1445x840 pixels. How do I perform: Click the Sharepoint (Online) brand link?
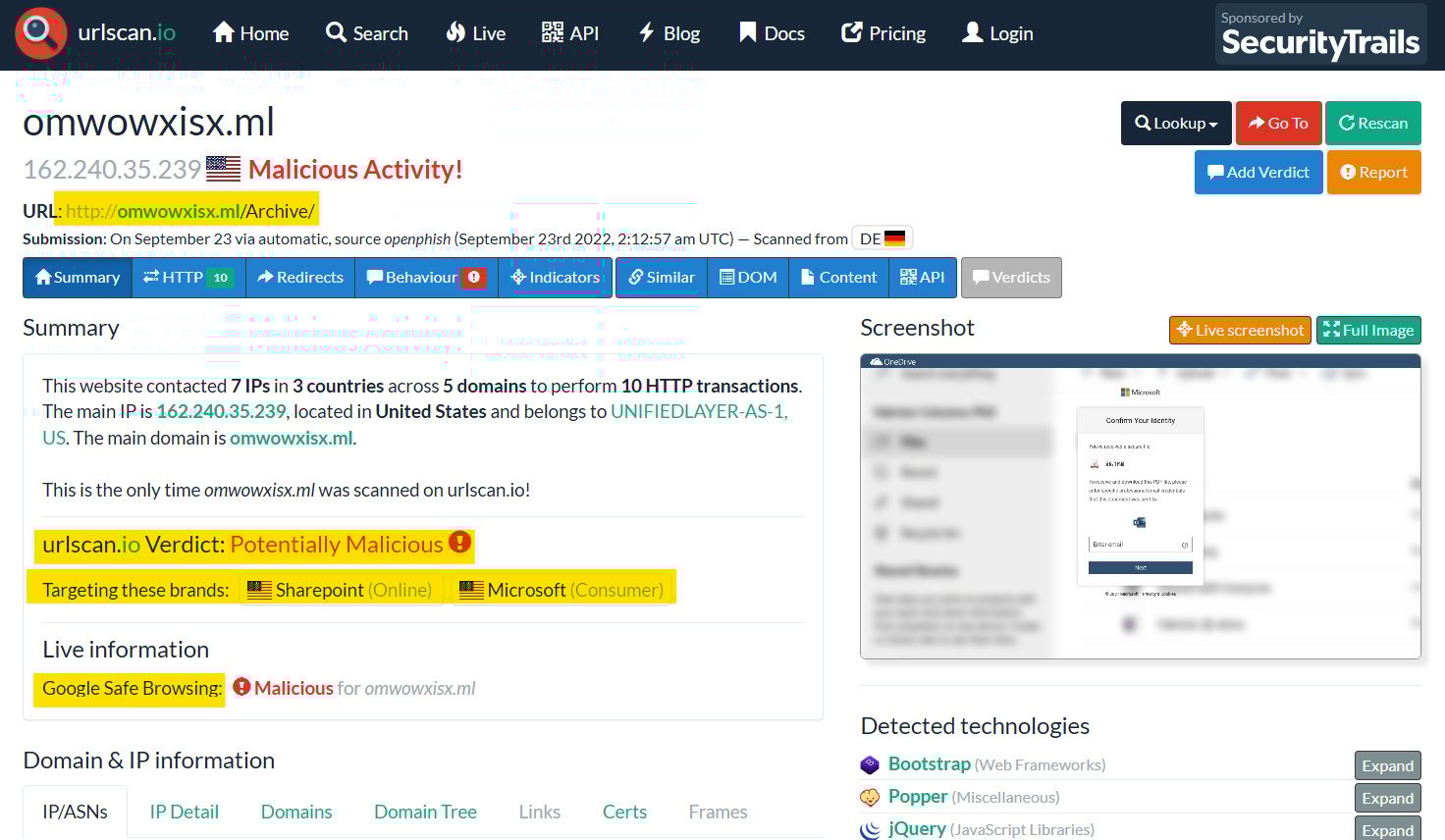tap(341, 590)
